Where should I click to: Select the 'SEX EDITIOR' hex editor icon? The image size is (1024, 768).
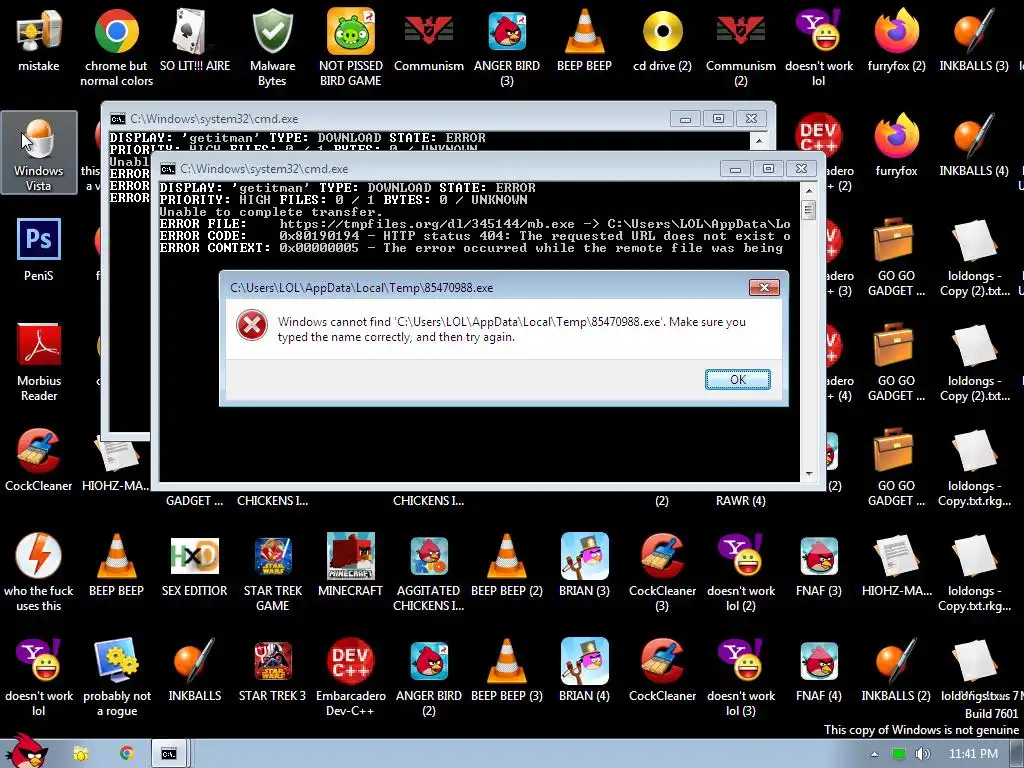[x=195, y=566]
